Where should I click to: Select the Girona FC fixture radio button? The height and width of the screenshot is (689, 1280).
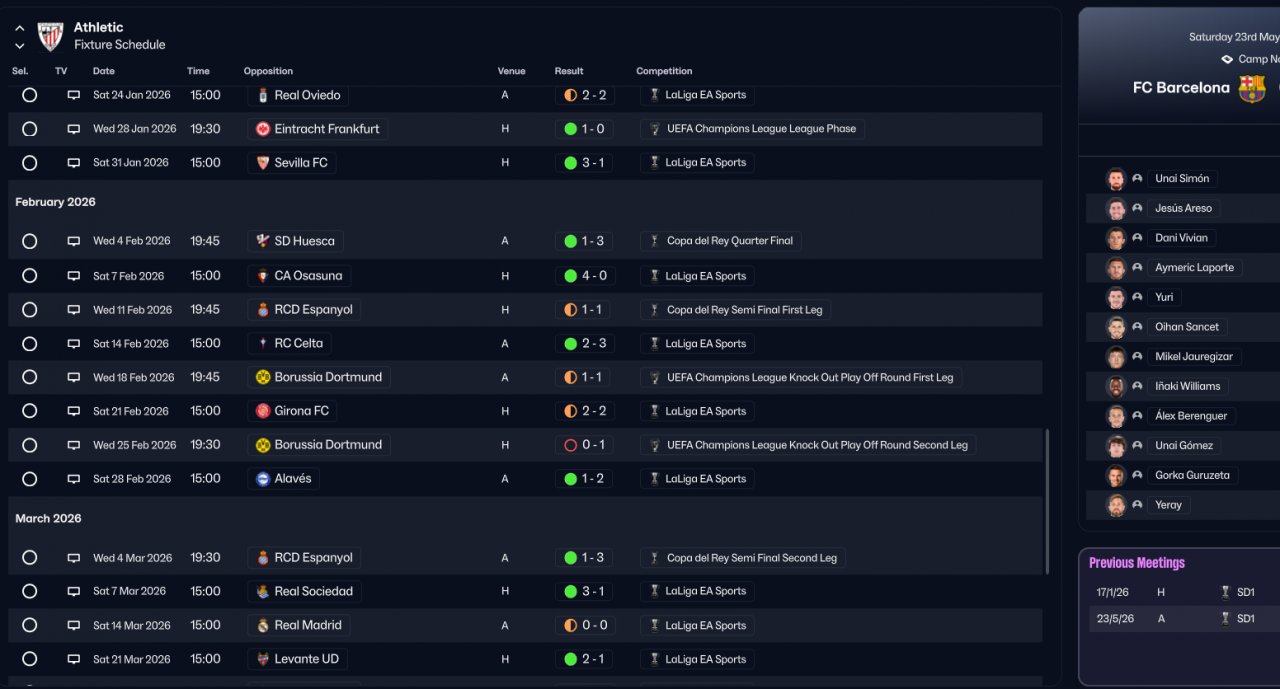tap(29, 411)
